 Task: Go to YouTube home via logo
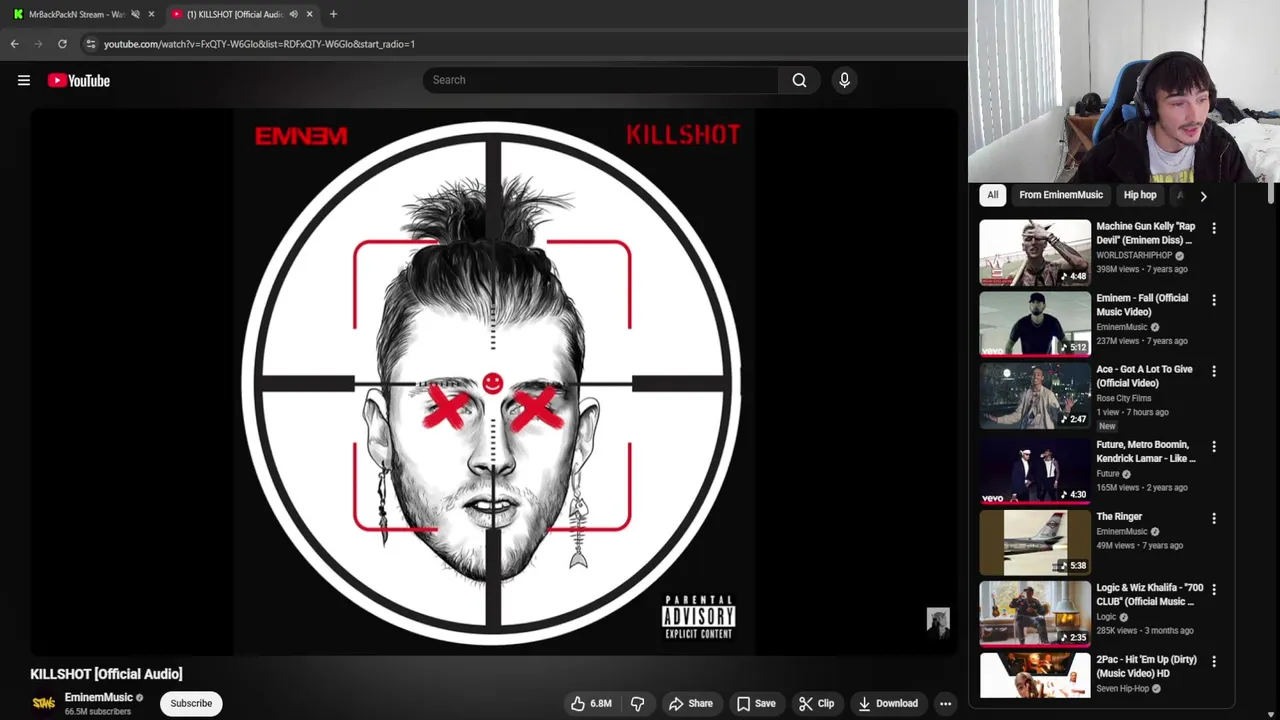click(x=78, y=80)
